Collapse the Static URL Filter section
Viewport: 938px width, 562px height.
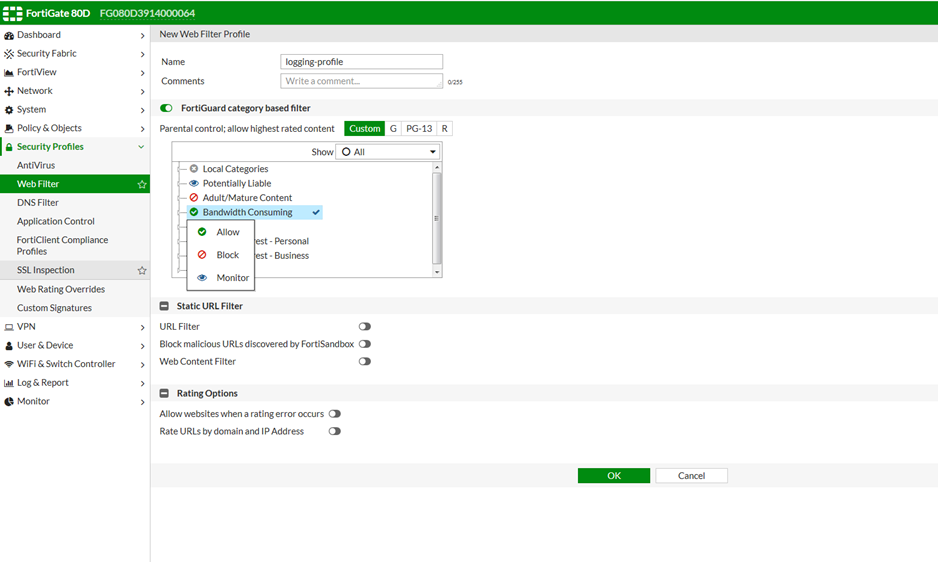coord(164,306)
